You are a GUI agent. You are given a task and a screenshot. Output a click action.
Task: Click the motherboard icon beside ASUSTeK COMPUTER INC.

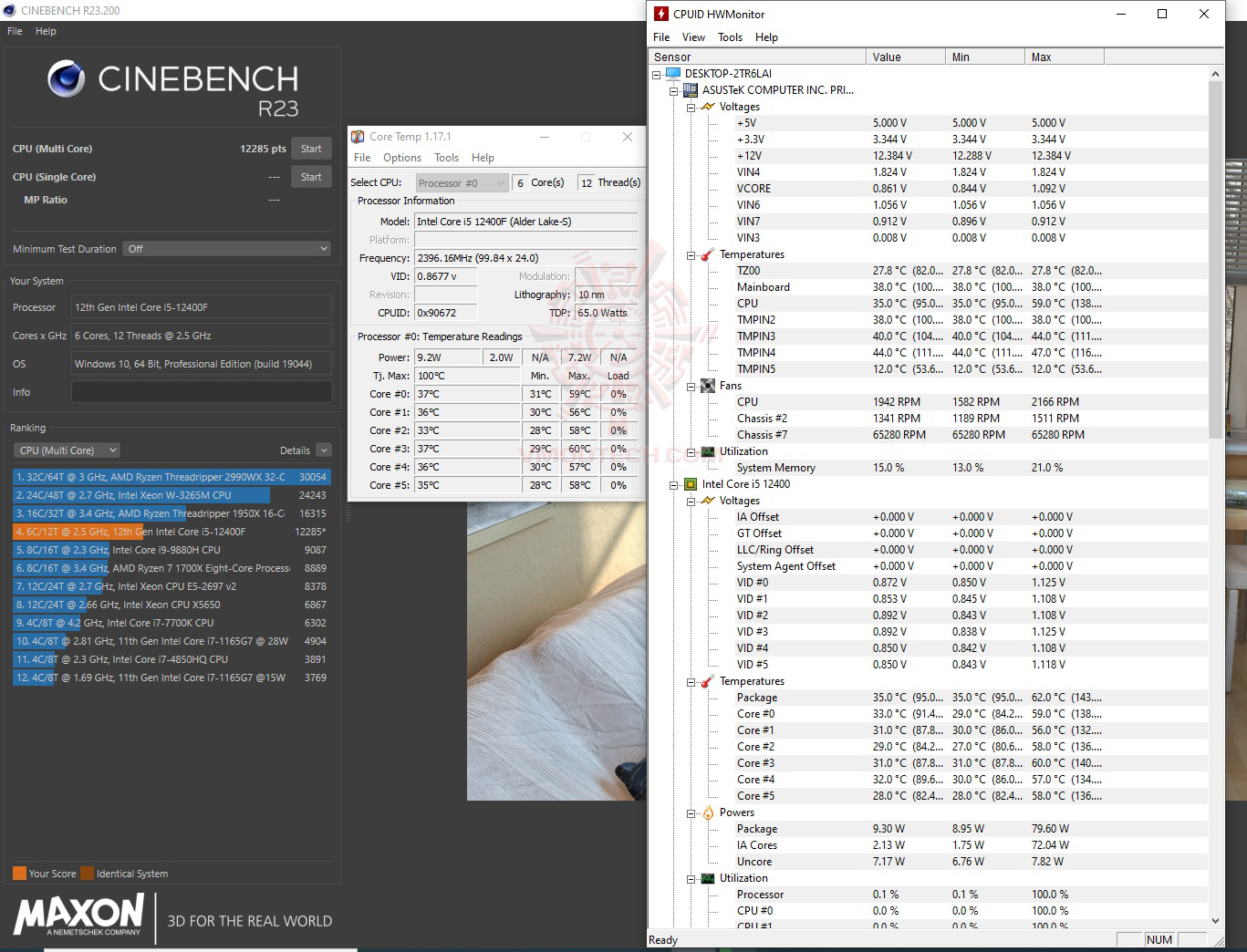tap(691, 90)
